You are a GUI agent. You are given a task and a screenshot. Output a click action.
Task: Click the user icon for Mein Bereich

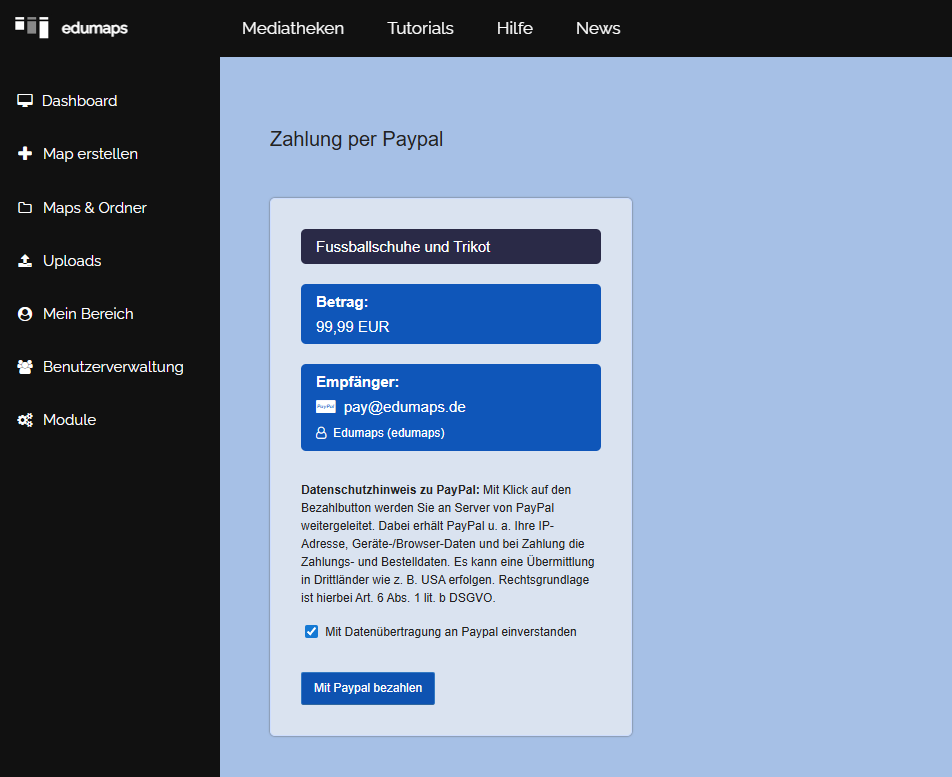[25, 314]
